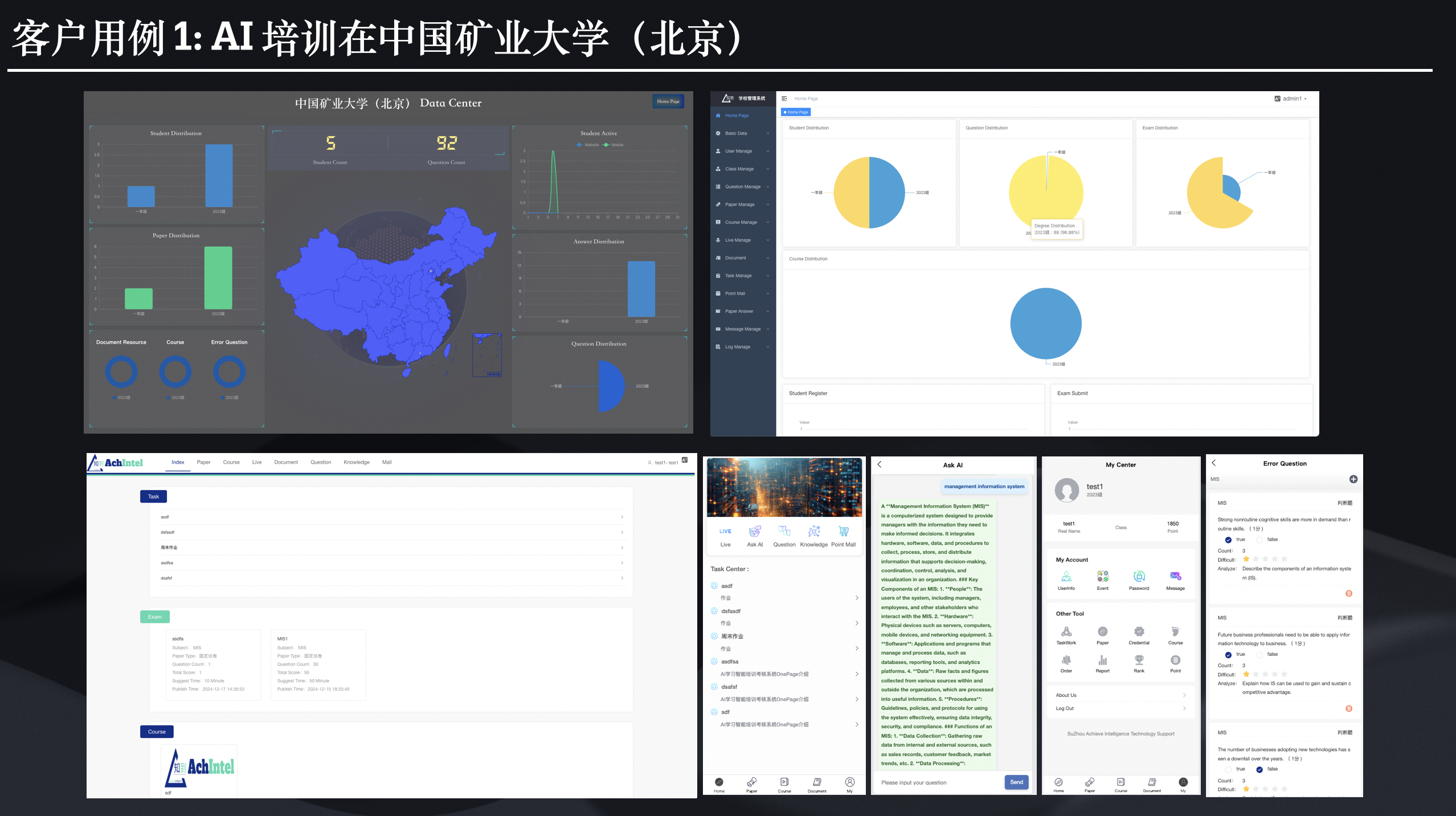Image resolution: width=1456 pixels, height=816 pixels.
Task: Click the plus icon on Error Question page
Action: coord(1353,479)
